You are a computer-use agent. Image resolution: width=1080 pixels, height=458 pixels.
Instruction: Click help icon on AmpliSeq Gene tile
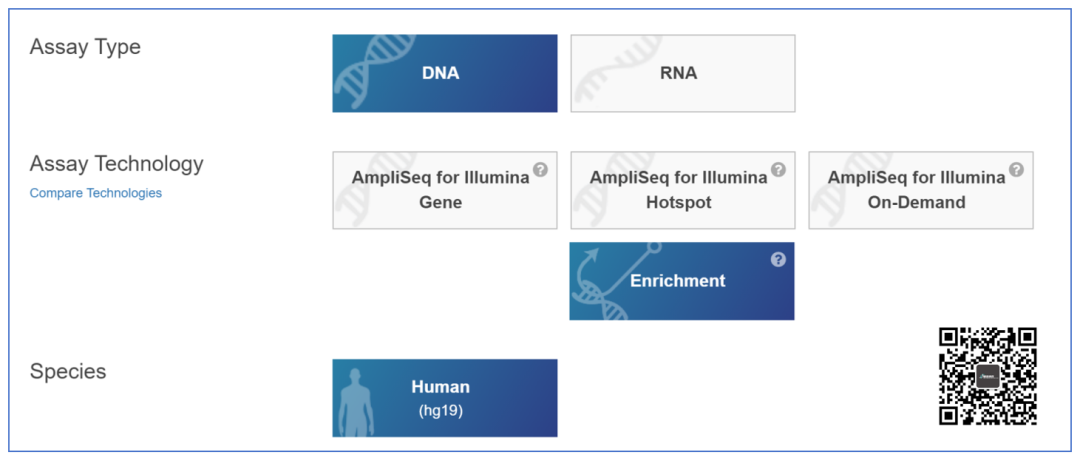coord(540,170)
